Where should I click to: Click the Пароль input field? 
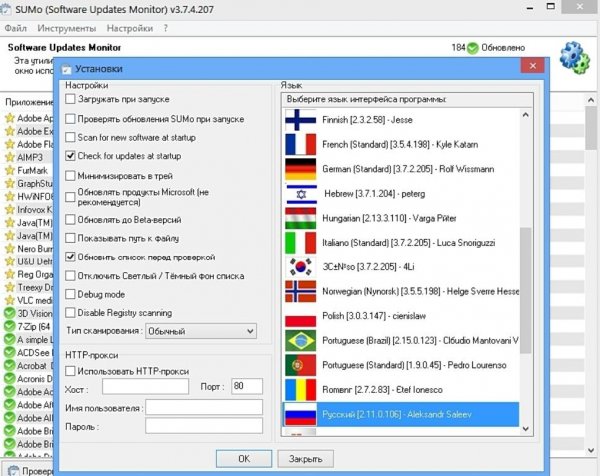coord(204,425)
